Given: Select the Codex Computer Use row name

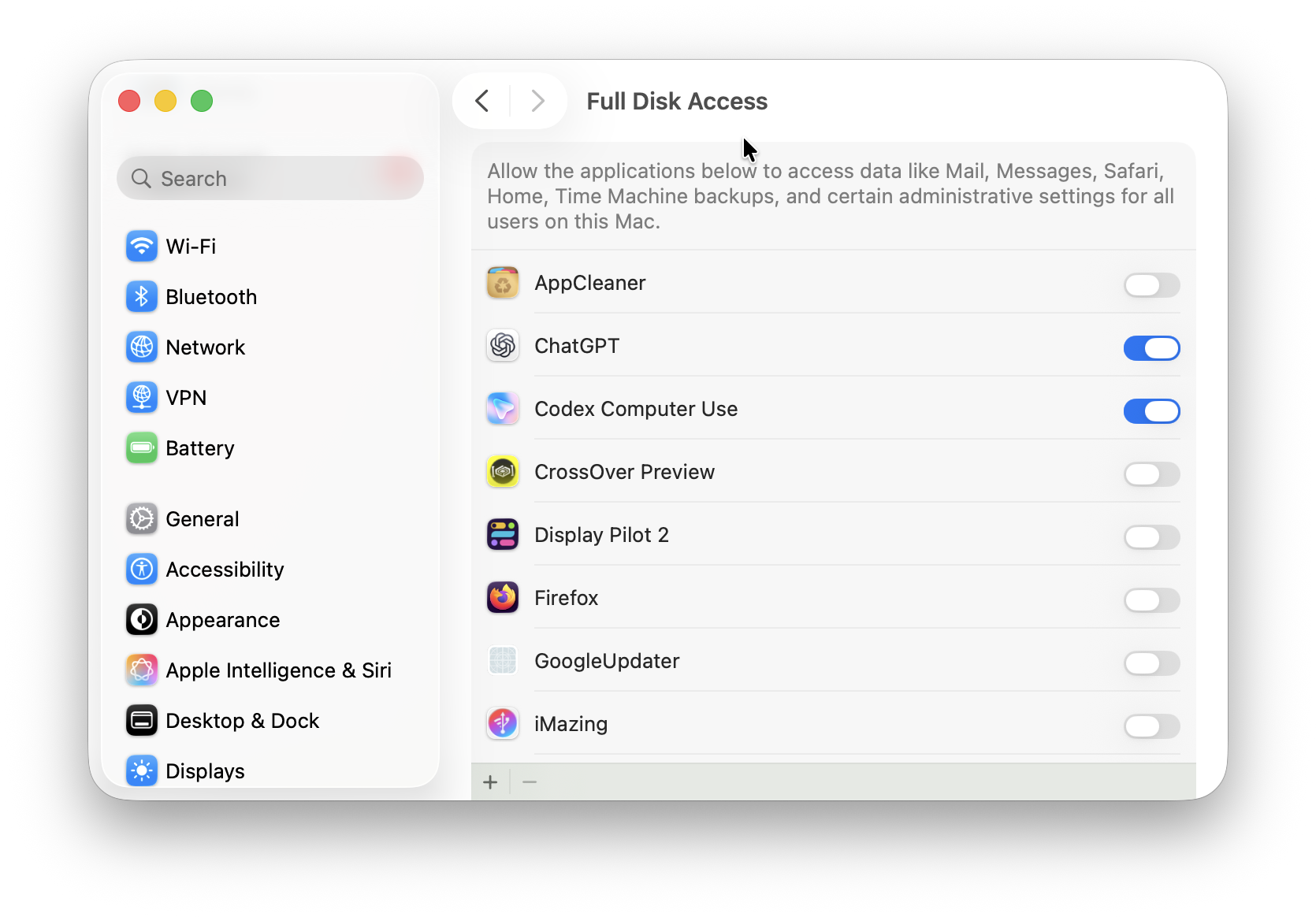Looking at the screenshot, I should click(636, 409).
